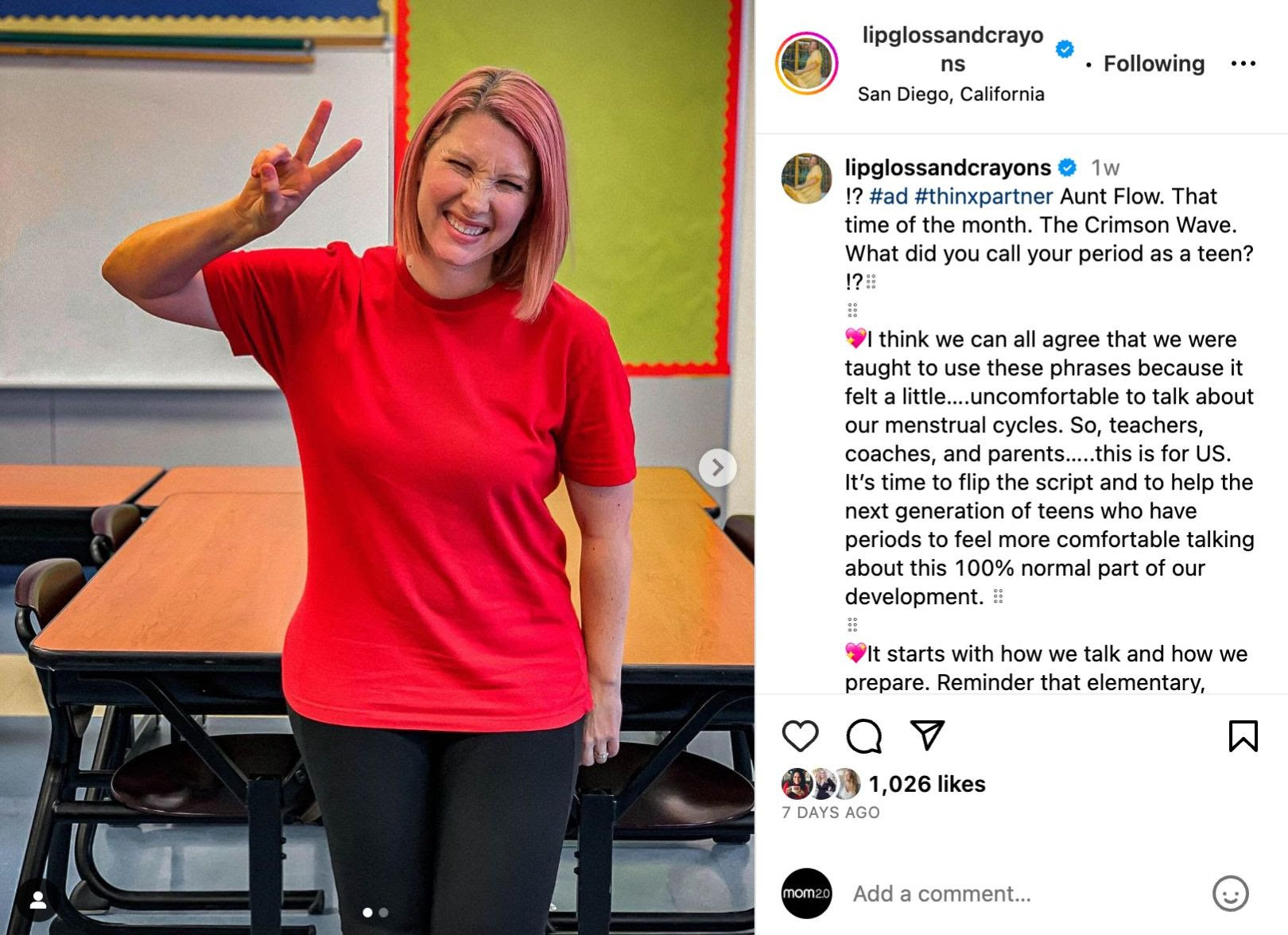Open comments via speech bubble icon
Image resolution: width=1288 pixels, height=935 pixels.
(x=863, y=736)
